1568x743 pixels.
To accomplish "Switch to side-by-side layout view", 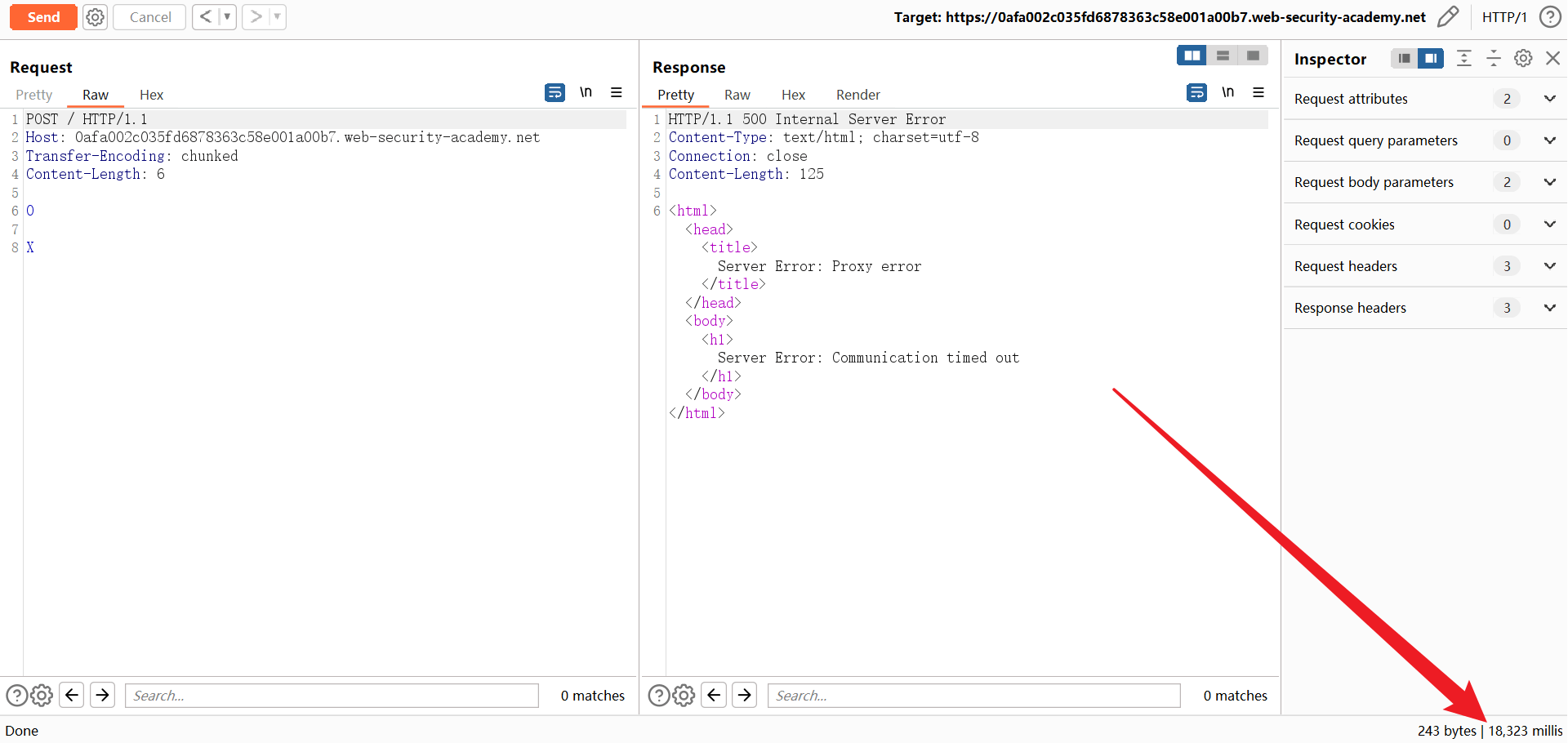I will click(x=1192, y=56).
